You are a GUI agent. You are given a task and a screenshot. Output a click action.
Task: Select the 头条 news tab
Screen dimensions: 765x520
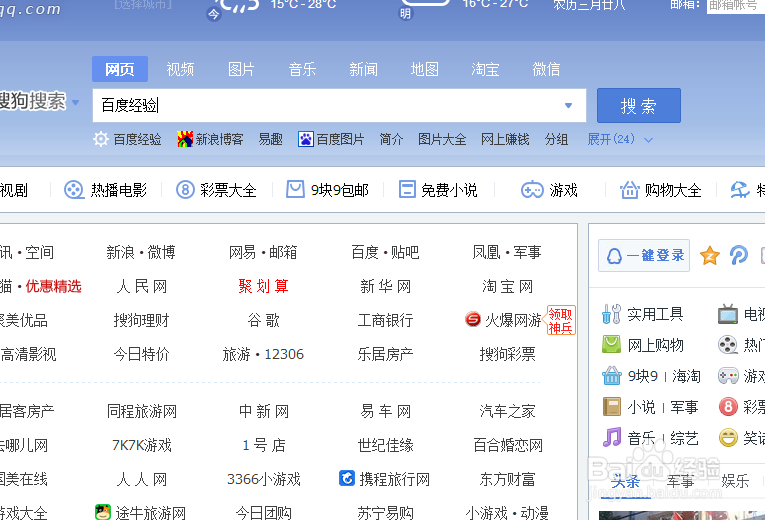coord(625,481)
